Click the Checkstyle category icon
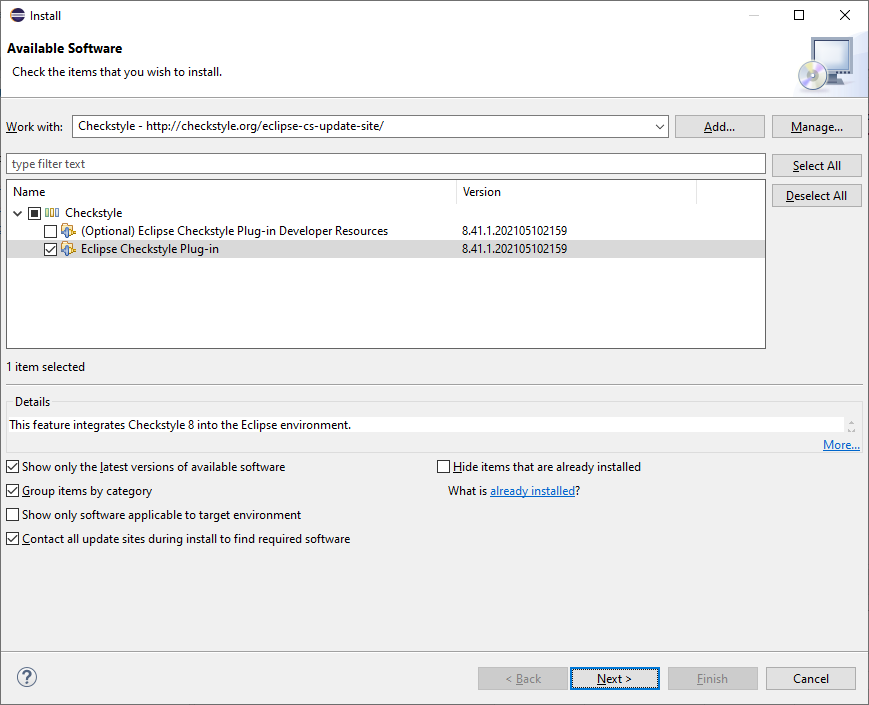This screenshot has height=705, width=869. 52,213
